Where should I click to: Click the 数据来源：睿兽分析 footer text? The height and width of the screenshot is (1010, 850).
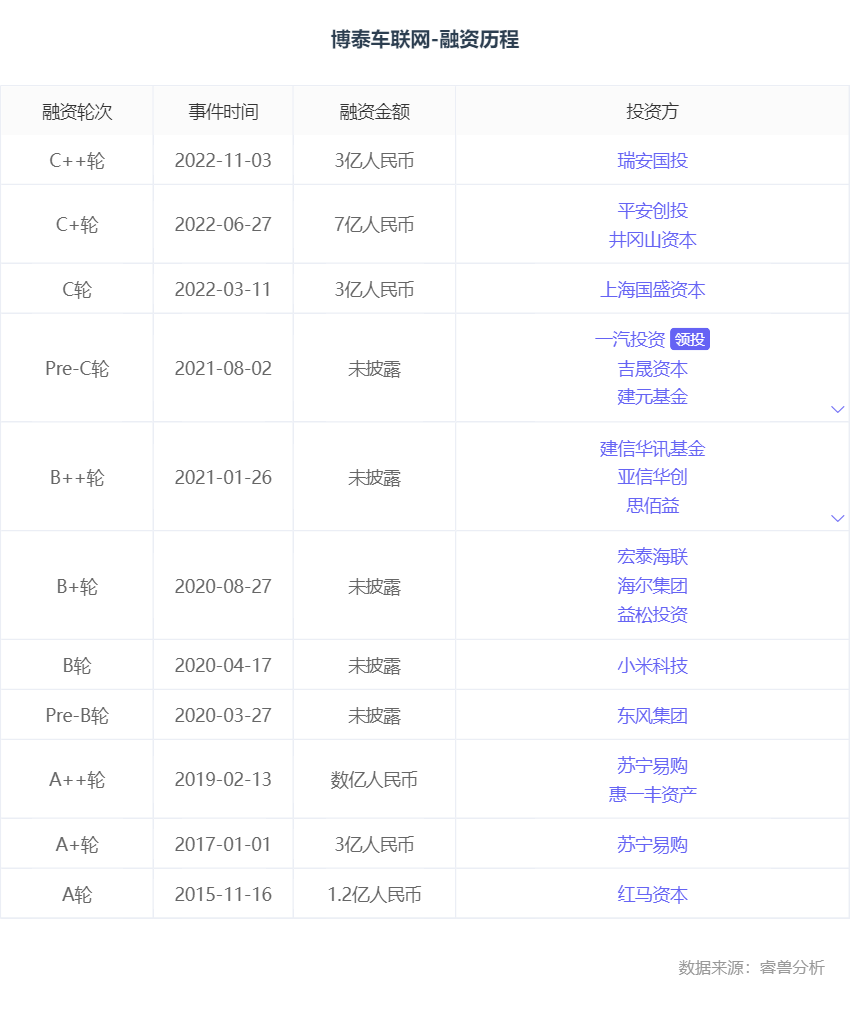[751, 967]
